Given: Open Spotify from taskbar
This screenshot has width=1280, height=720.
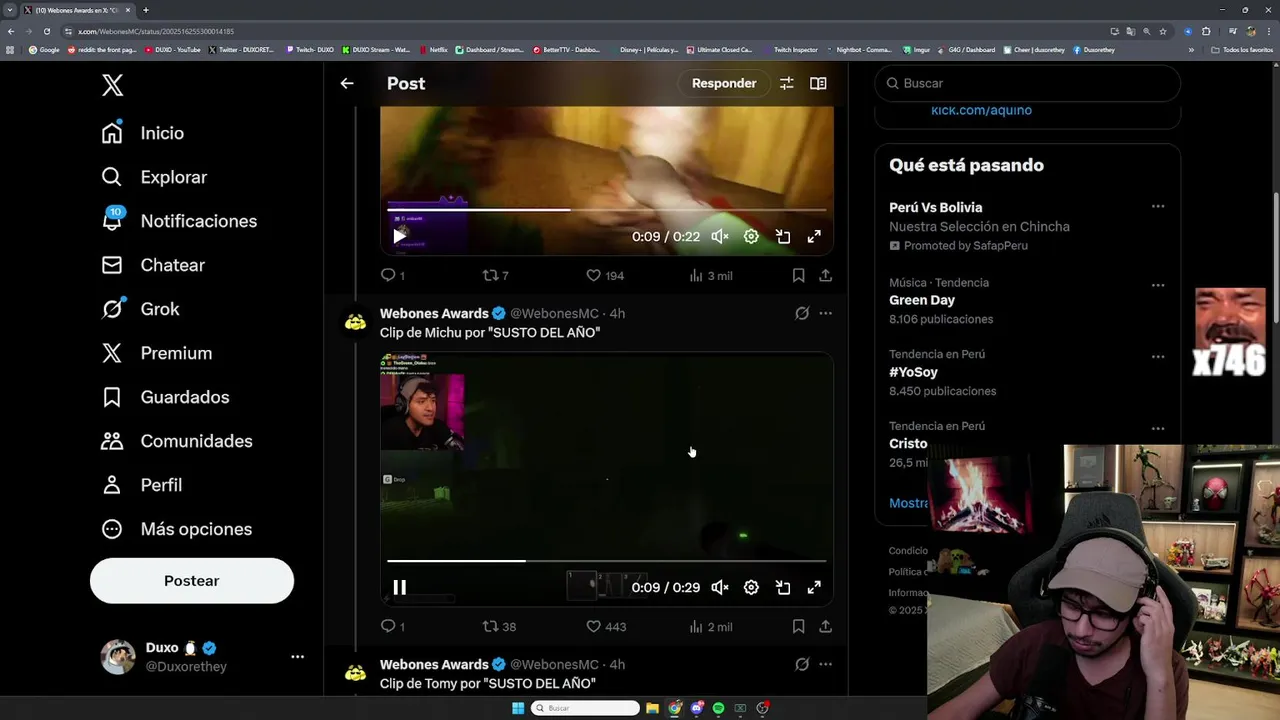Looking at the screenshot, I should tap(718, 708).
